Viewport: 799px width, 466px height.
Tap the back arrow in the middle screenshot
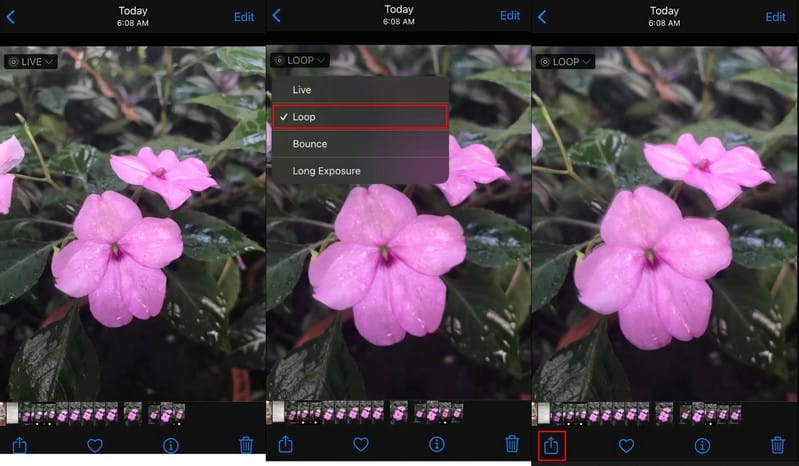coord(276,16)
